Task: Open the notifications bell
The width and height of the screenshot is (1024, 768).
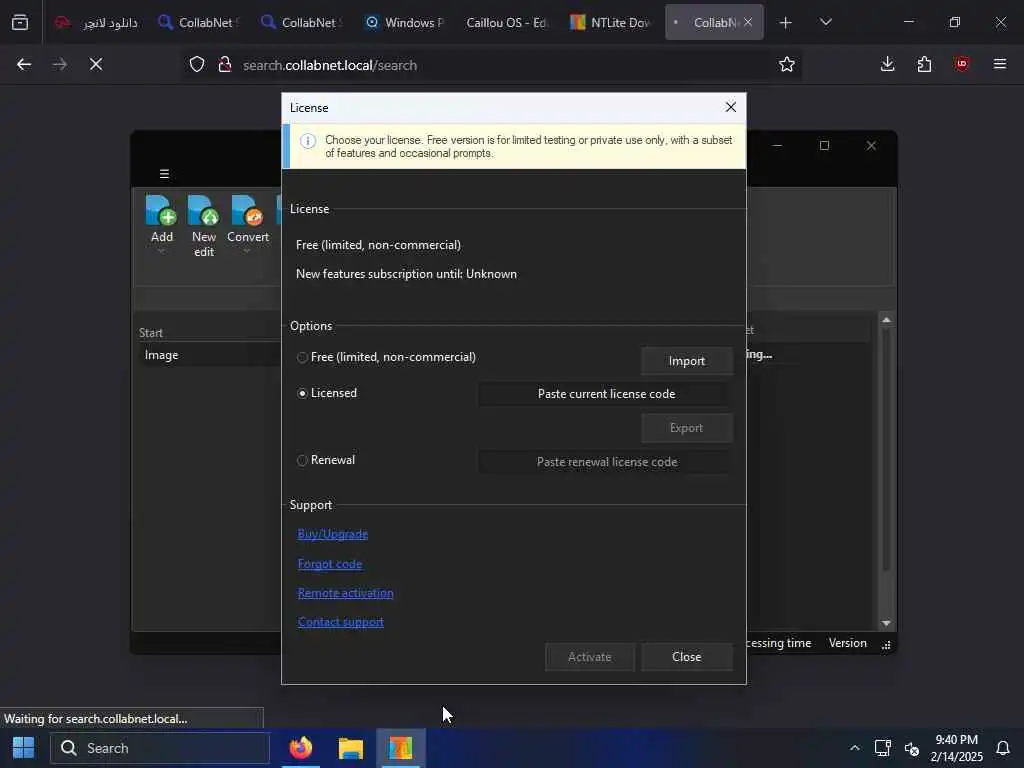Action: [x=1003, y=748]
